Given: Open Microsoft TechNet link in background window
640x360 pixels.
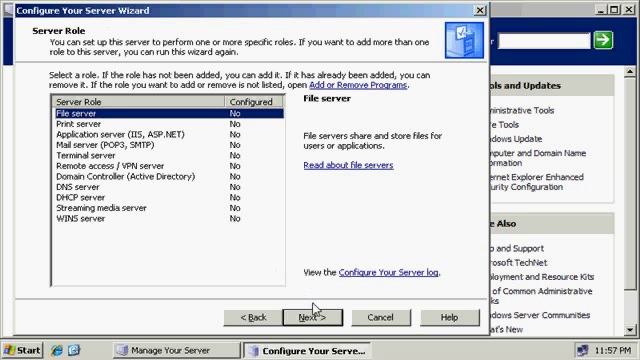Looking at the screenshot, I should pyautogui.click(x=518, y=262).
